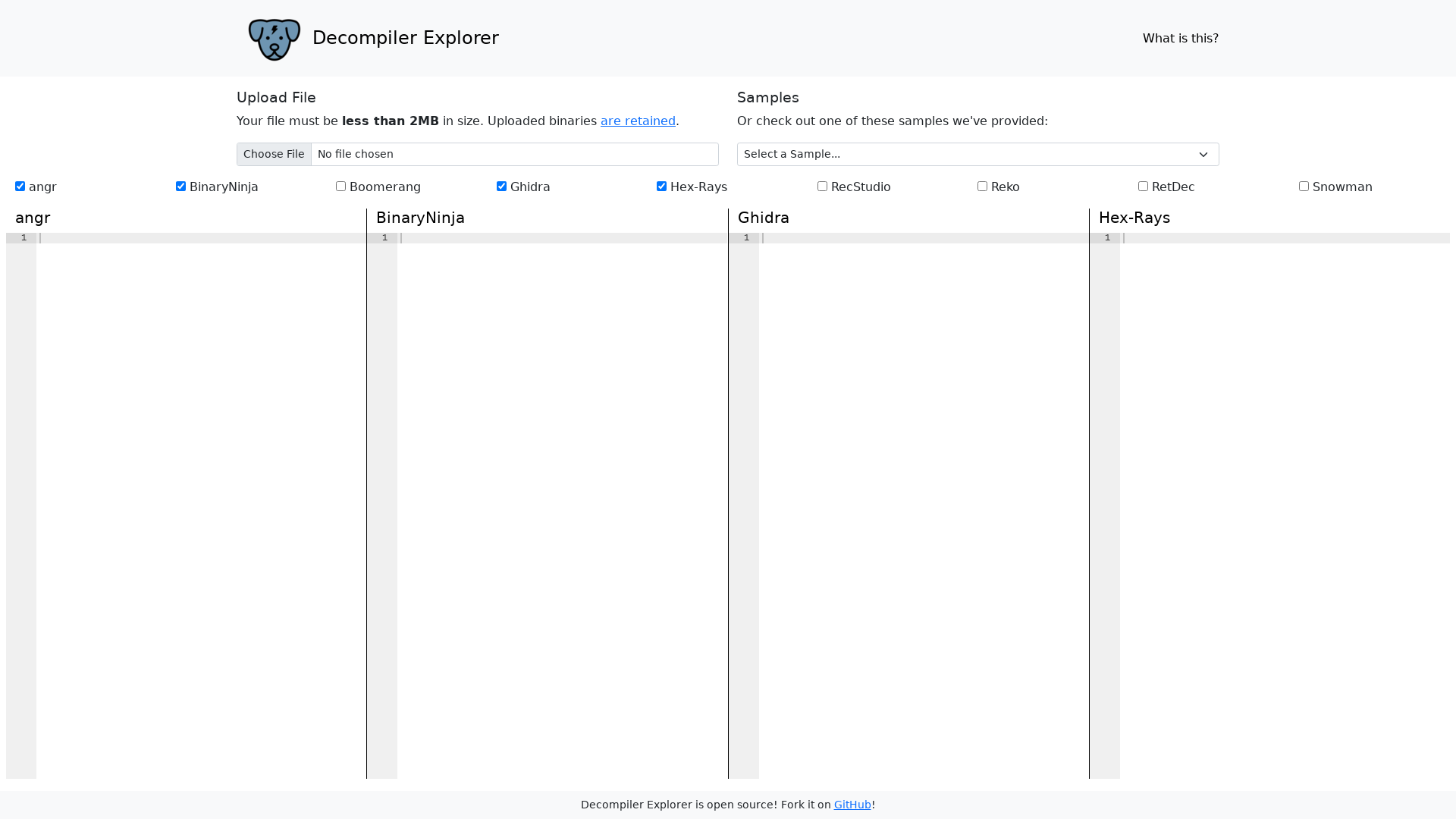Image resolution: width=1456 pixels, height=819 pixels.
Task: Follow the 'are retained' link
Action: pos(638,121)
